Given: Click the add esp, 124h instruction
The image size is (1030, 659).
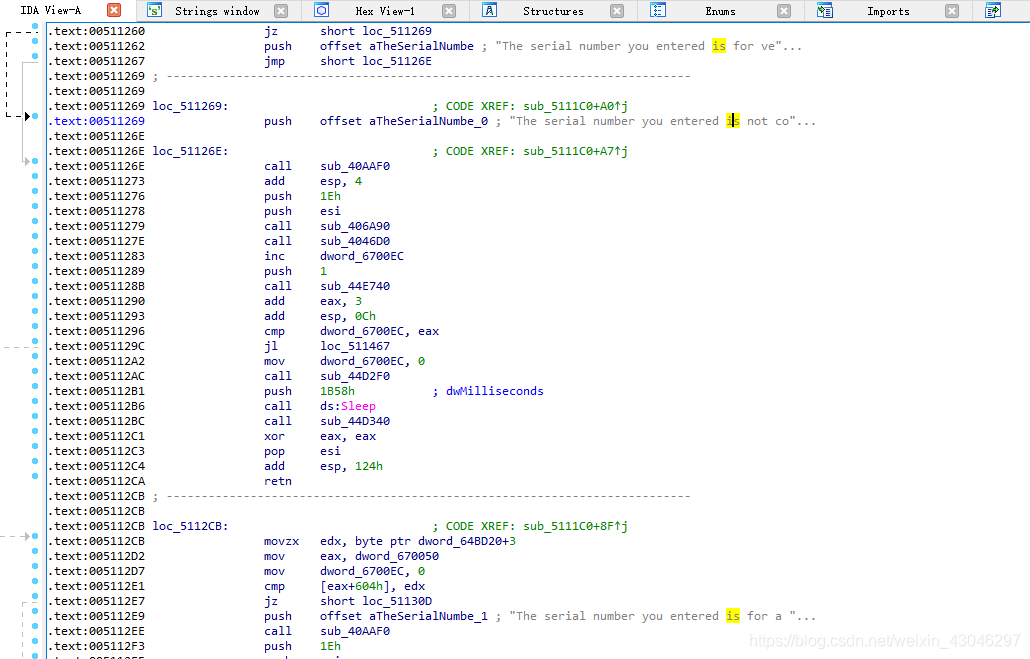Looking at the screenshot, I should 323,466.
